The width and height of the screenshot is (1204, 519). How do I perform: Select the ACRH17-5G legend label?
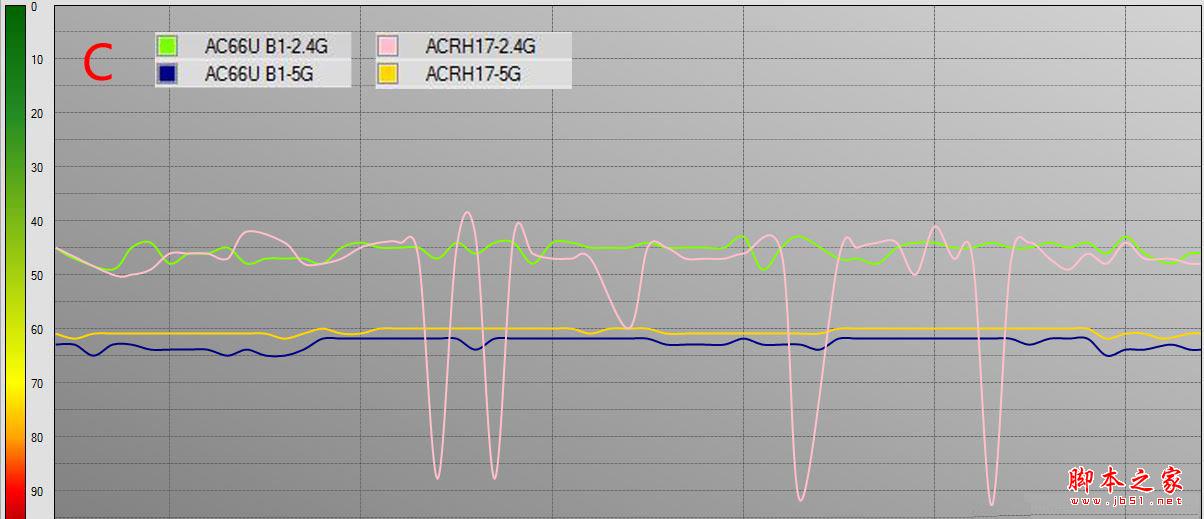(473, 73)
